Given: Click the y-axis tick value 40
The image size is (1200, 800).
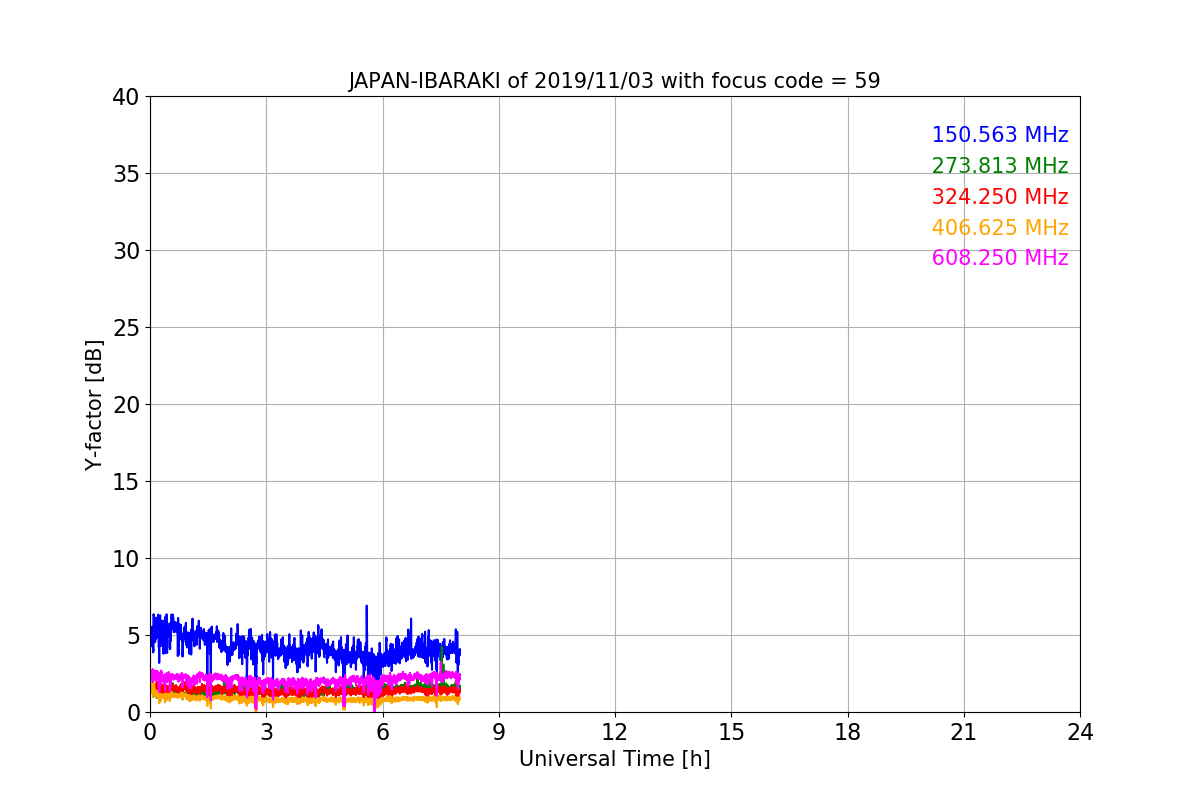Looking at the screenshot, I should [x=126, y=97].
